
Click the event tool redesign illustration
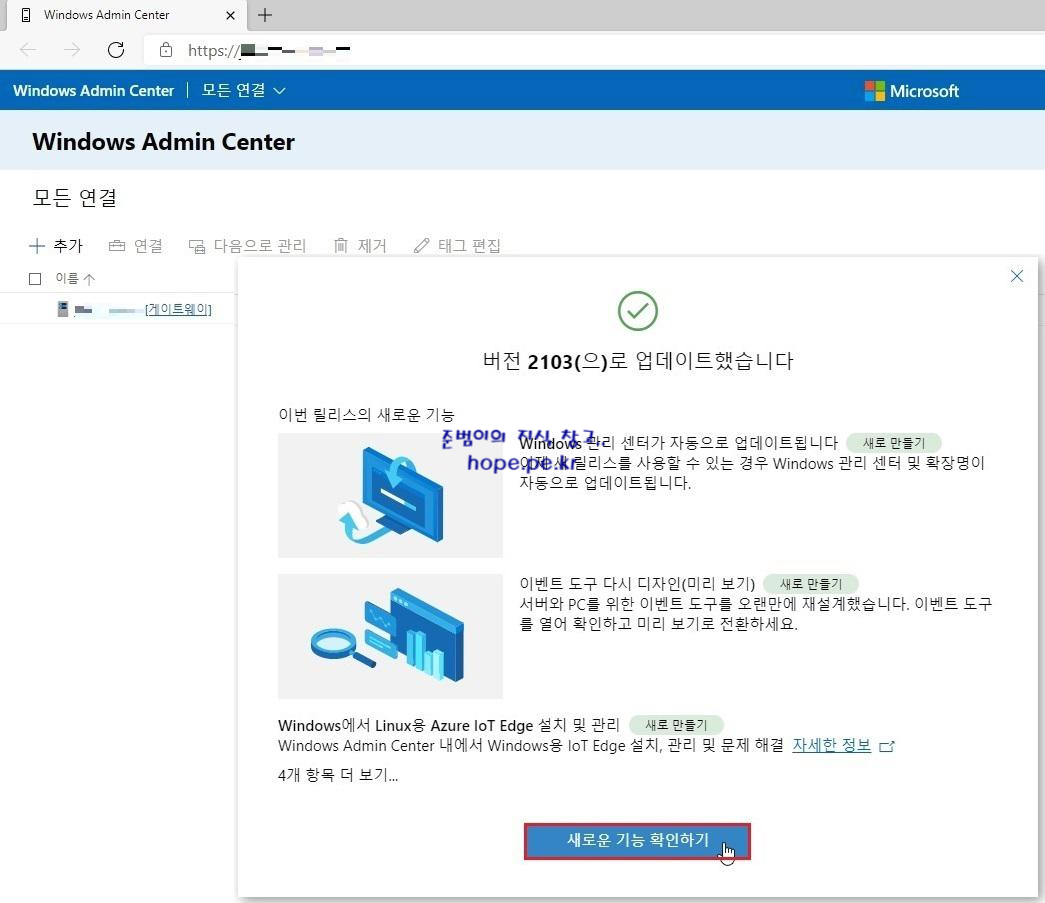391,636
